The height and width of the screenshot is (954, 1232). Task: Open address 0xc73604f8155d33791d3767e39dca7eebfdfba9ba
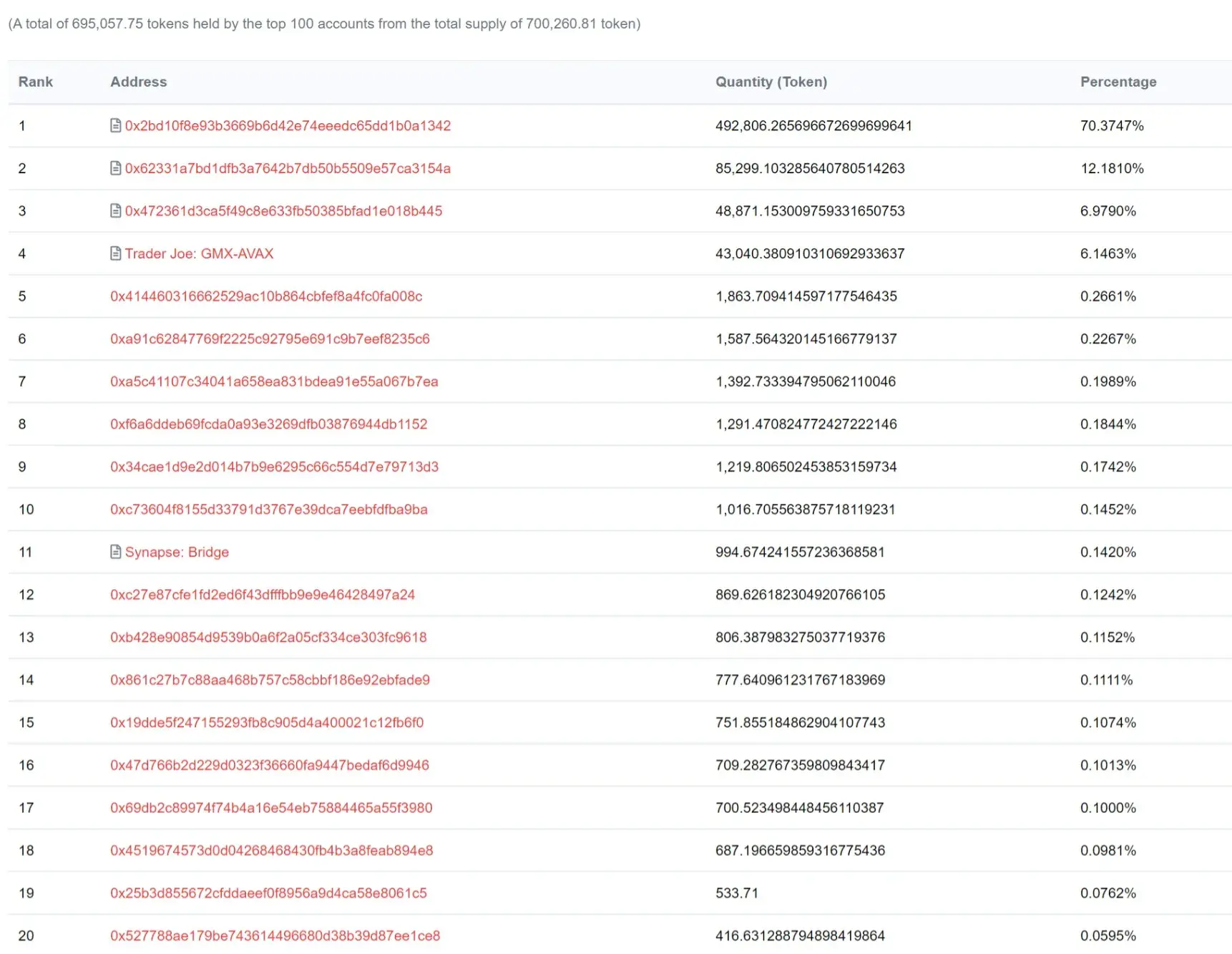(x=268, y=510)
